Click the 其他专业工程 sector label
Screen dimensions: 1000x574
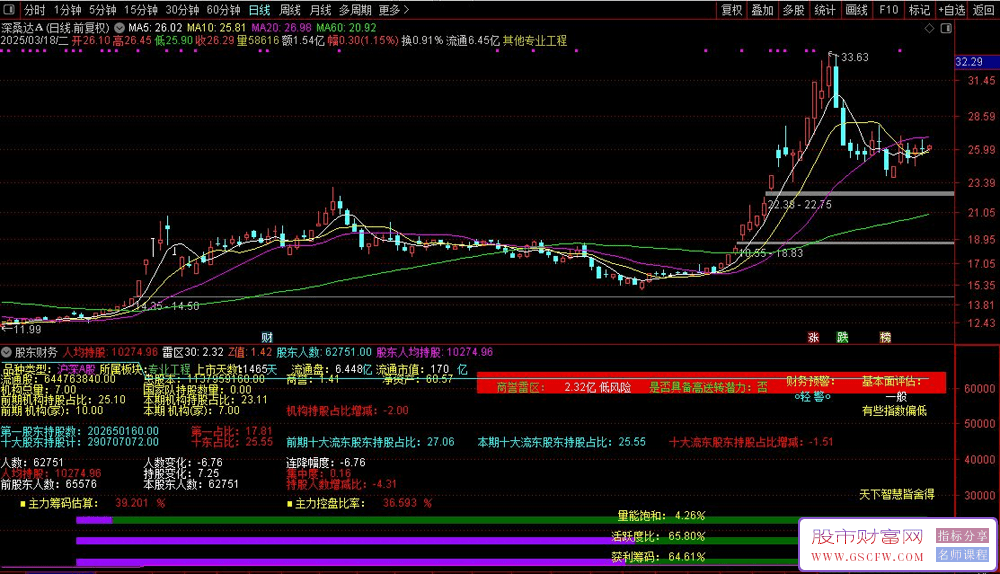click(534, 41)
